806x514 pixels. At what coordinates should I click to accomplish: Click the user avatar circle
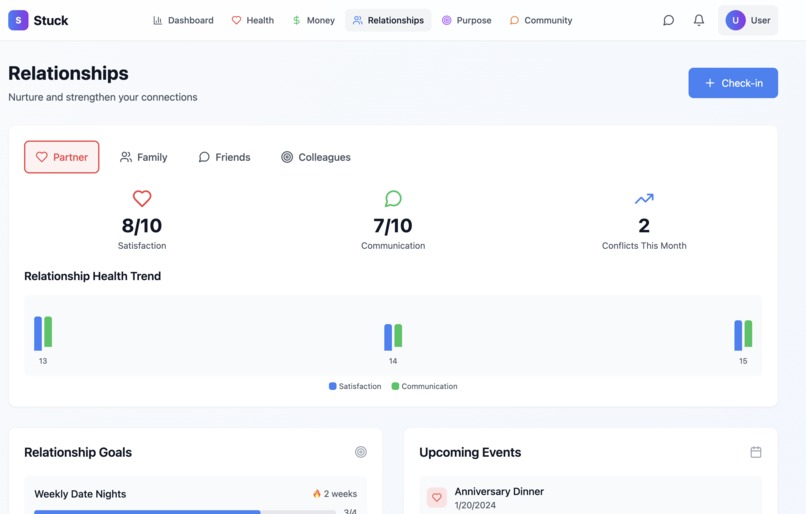[x=735, y=20]
